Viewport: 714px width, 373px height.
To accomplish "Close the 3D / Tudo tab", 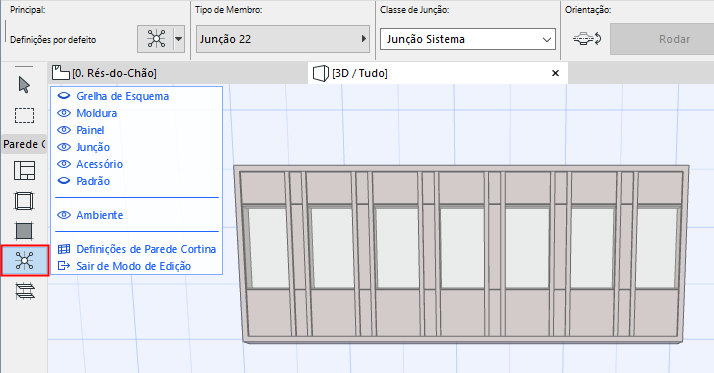I will [x=555, y=73].
